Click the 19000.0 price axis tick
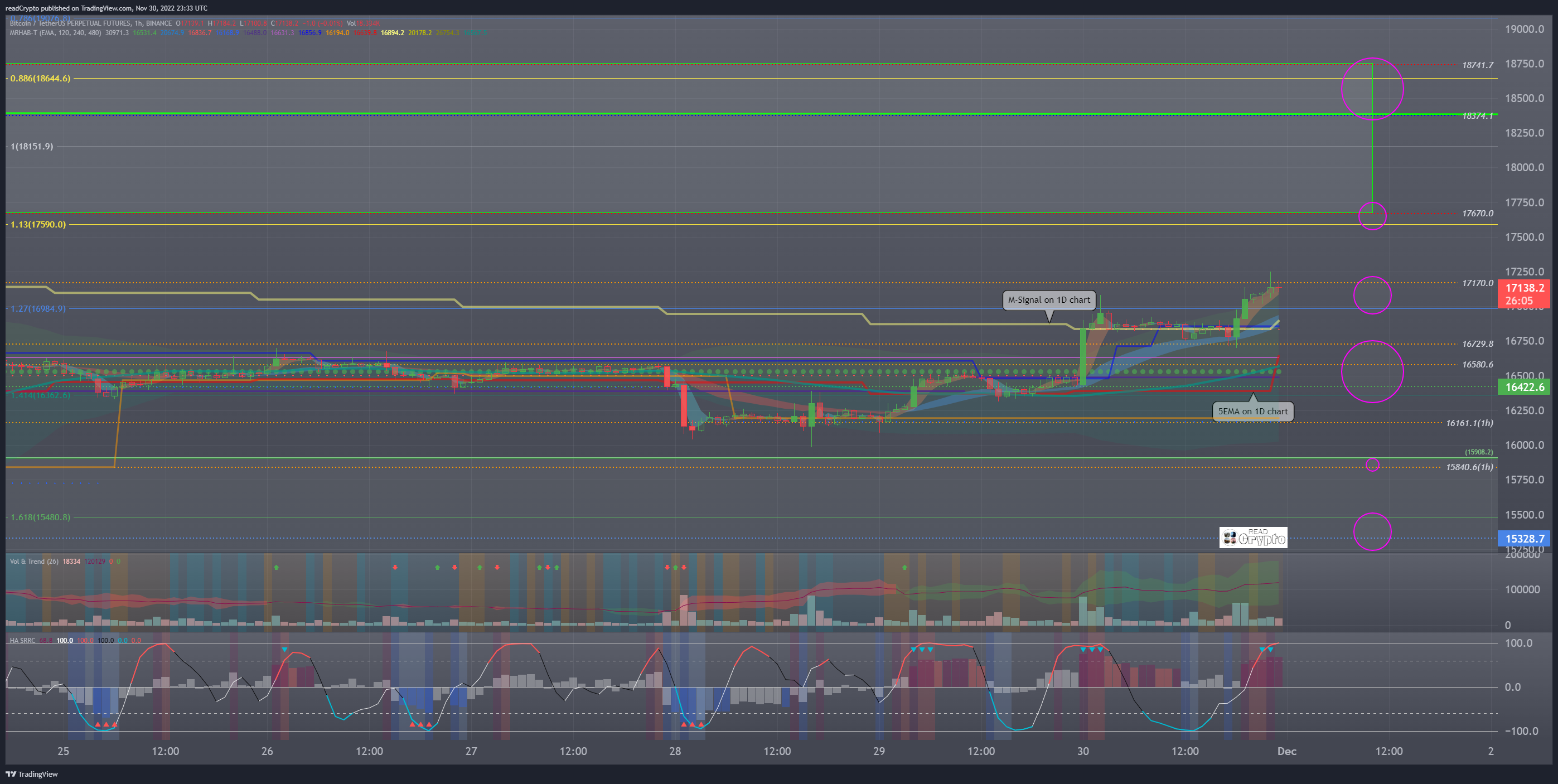This screenshot has width=1558, height=784. click(x=1524, y=29)
